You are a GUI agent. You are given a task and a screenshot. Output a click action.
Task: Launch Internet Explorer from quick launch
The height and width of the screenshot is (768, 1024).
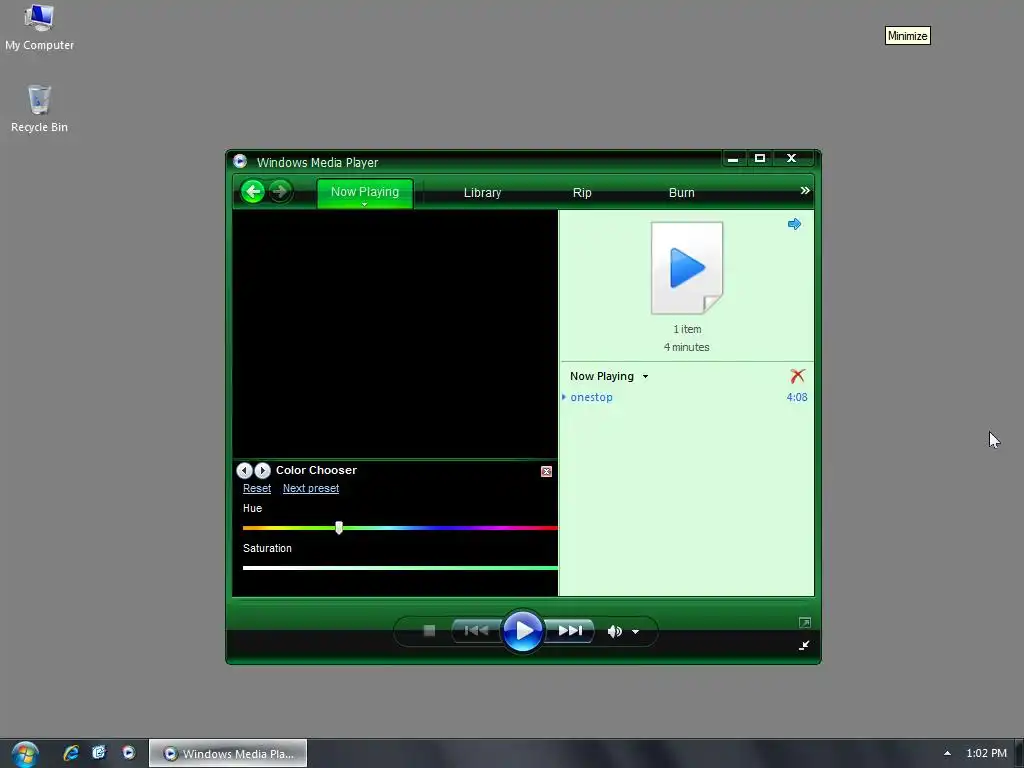[x=71, y=753]
